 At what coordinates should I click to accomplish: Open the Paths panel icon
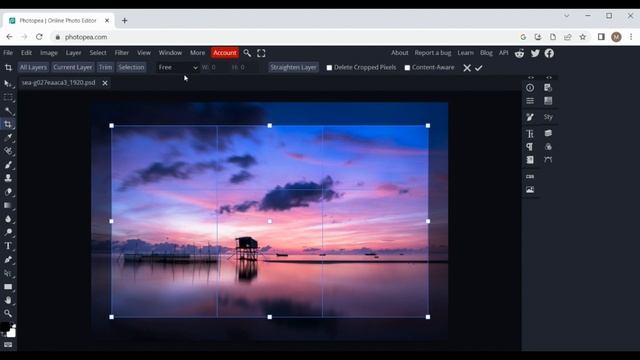coord(548,160)
